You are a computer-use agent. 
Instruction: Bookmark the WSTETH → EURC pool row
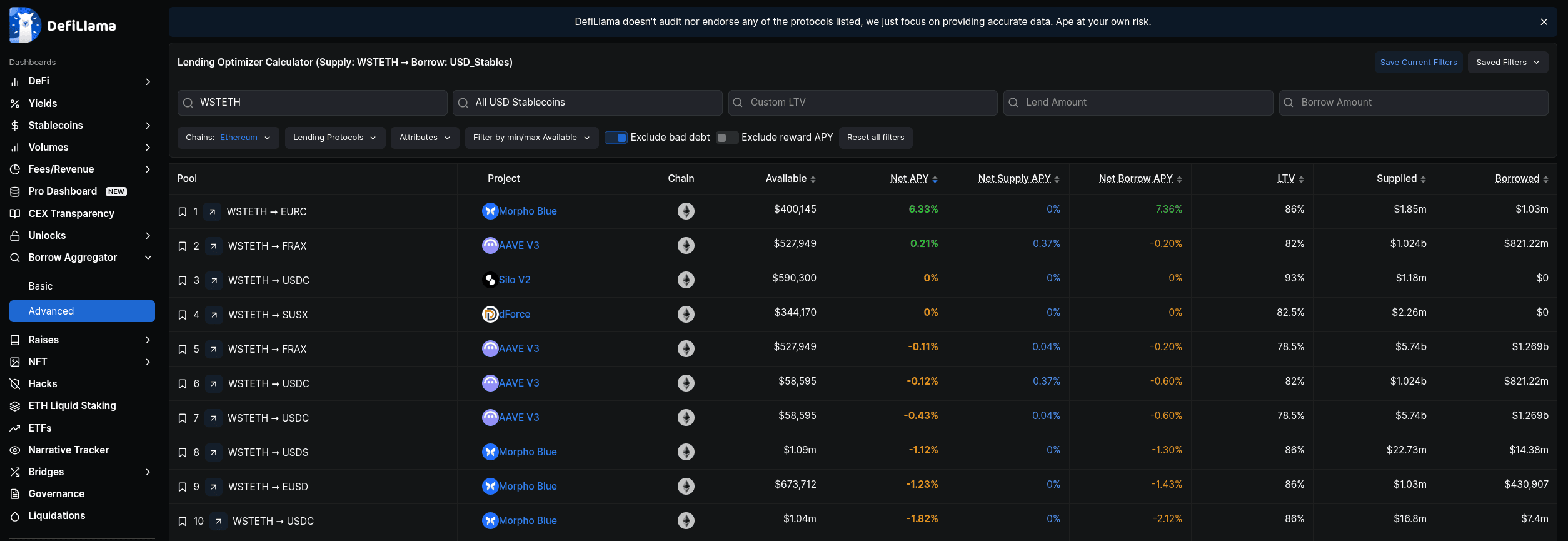(183, 212)
